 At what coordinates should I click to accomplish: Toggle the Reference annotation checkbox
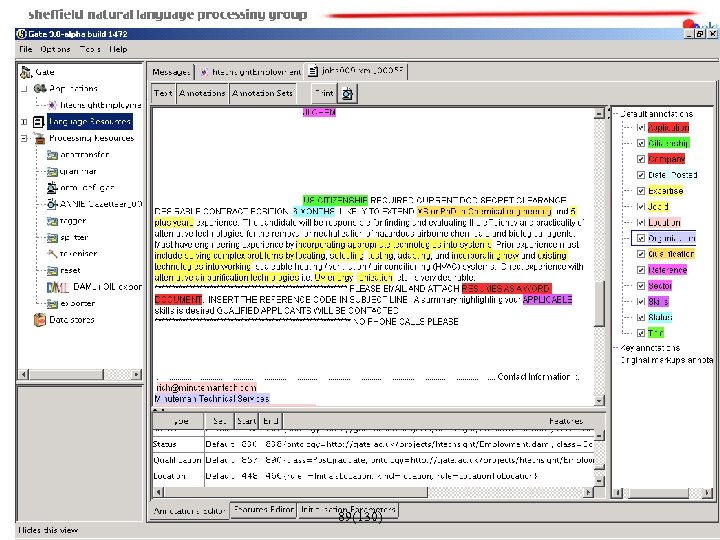[641, 270]
